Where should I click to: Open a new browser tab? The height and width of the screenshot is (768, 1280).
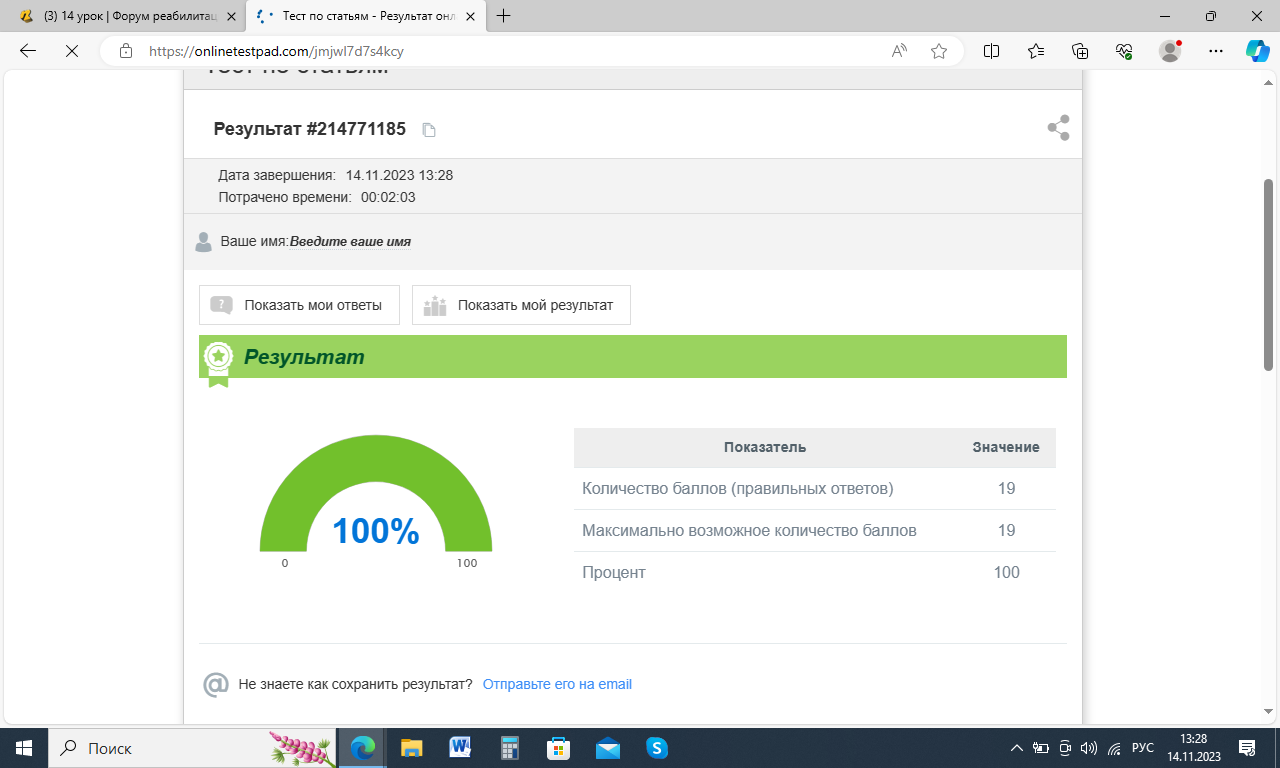pos(504,16)
